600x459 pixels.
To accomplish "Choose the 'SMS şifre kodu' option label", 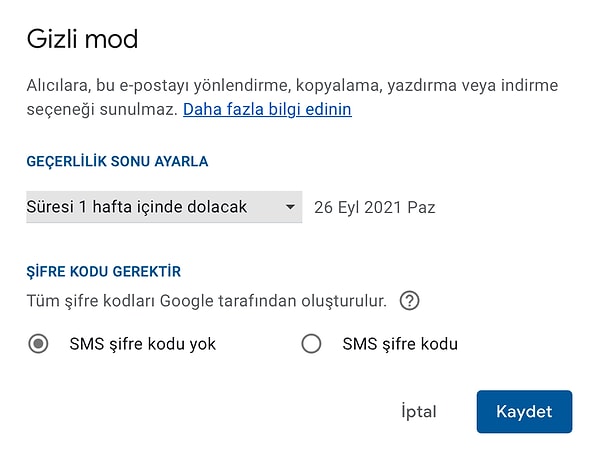I will click(400, 344).
